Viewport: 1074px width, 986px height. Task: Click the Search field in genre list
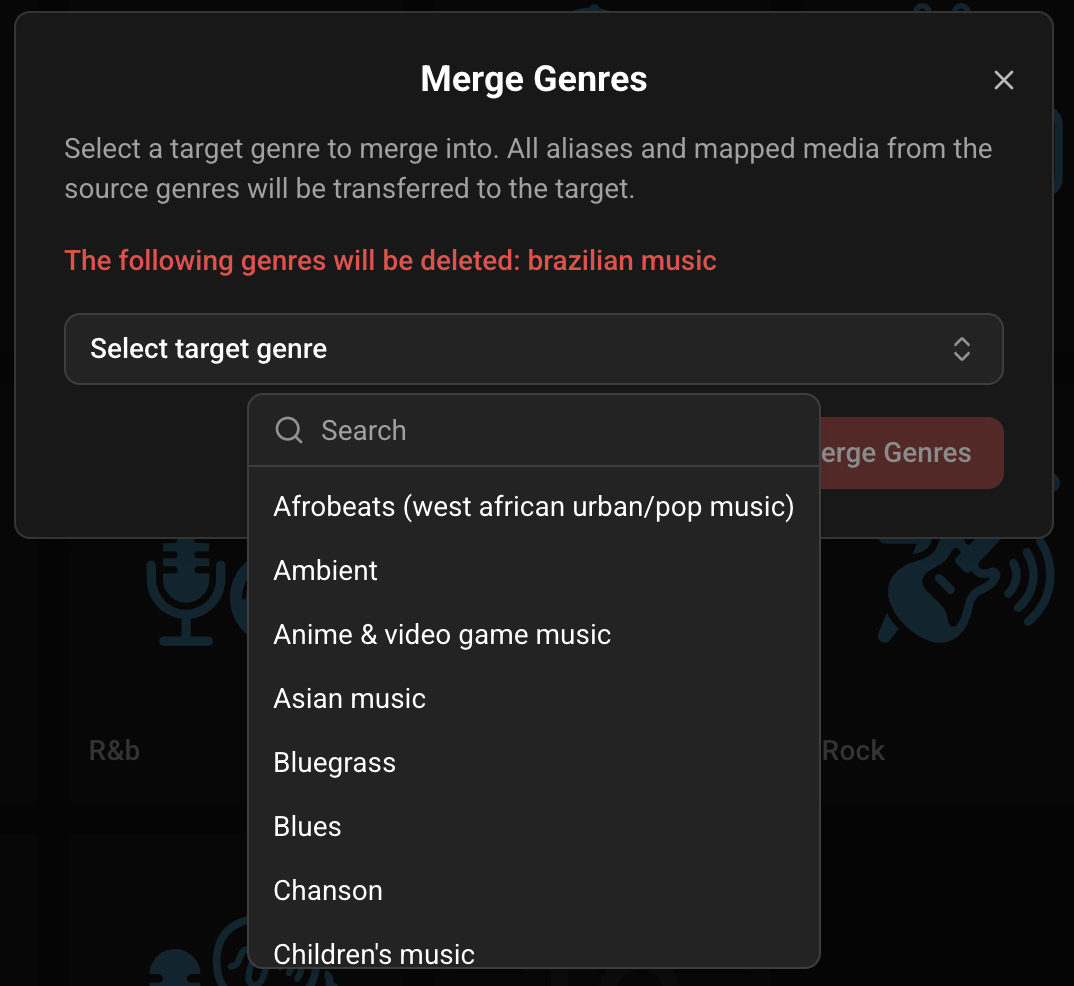click(x=560, y=431)
